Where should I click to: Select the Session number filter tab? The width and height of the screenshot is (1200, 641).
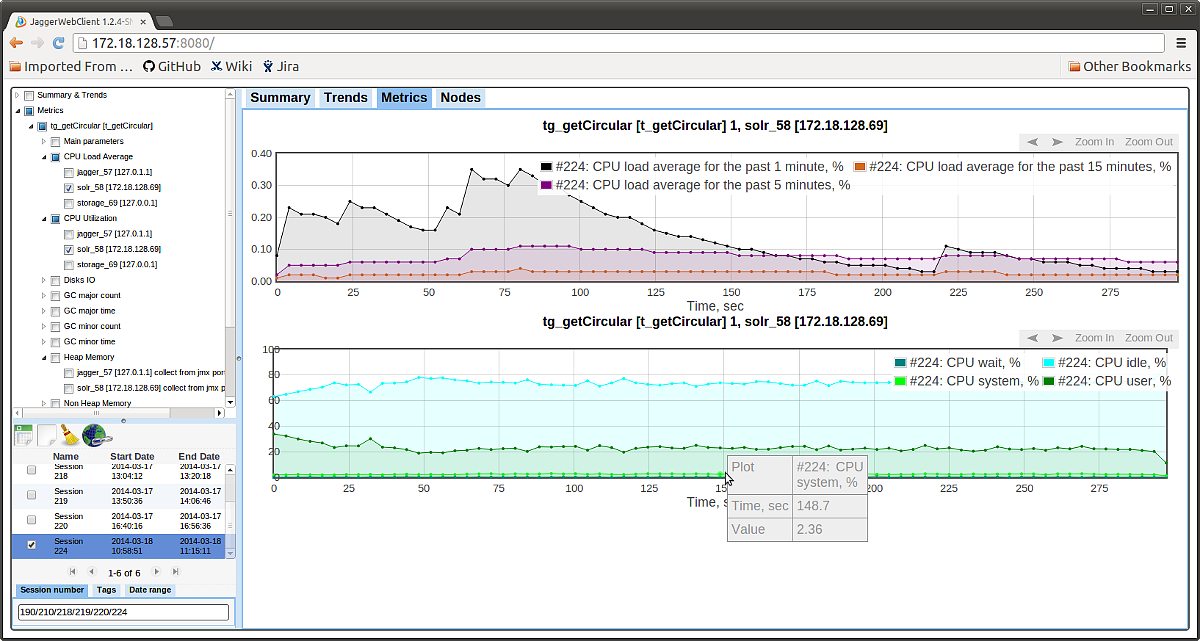click(53, 590)
